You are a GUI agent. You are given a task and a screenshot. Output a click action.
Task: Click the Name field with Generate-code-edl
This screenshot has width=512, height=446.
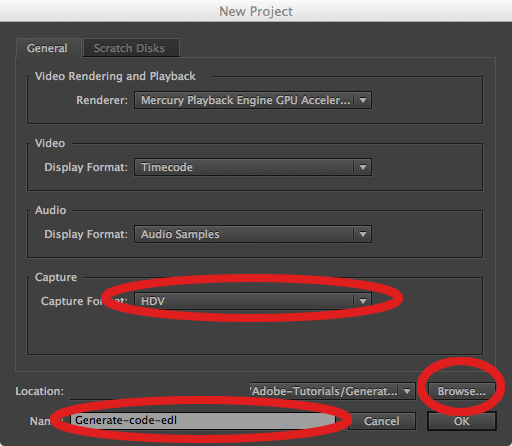(x=203, y=421)
